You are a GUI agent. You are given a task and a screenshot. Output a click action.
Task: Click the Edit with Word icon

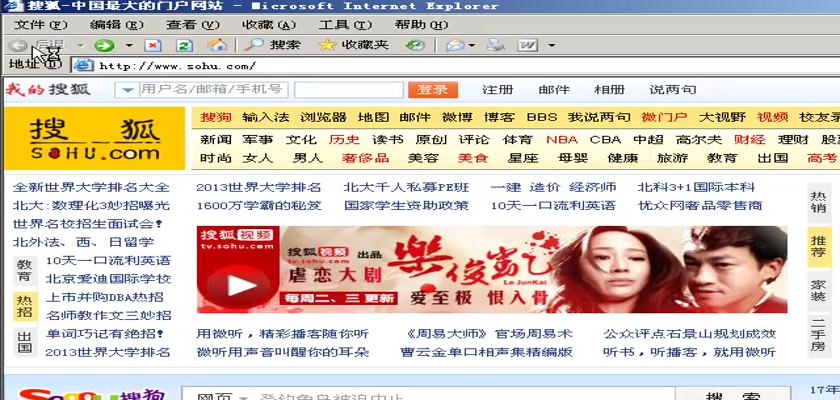528,46
